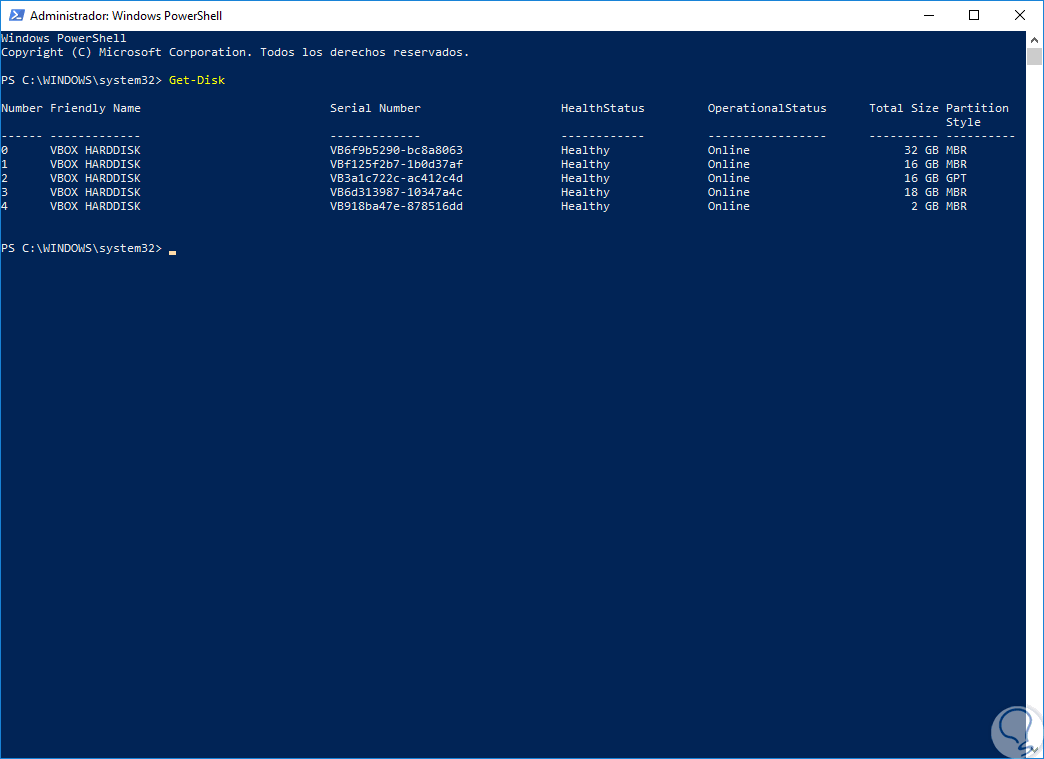Click the Microsoft copyright line

pos(235,52)
